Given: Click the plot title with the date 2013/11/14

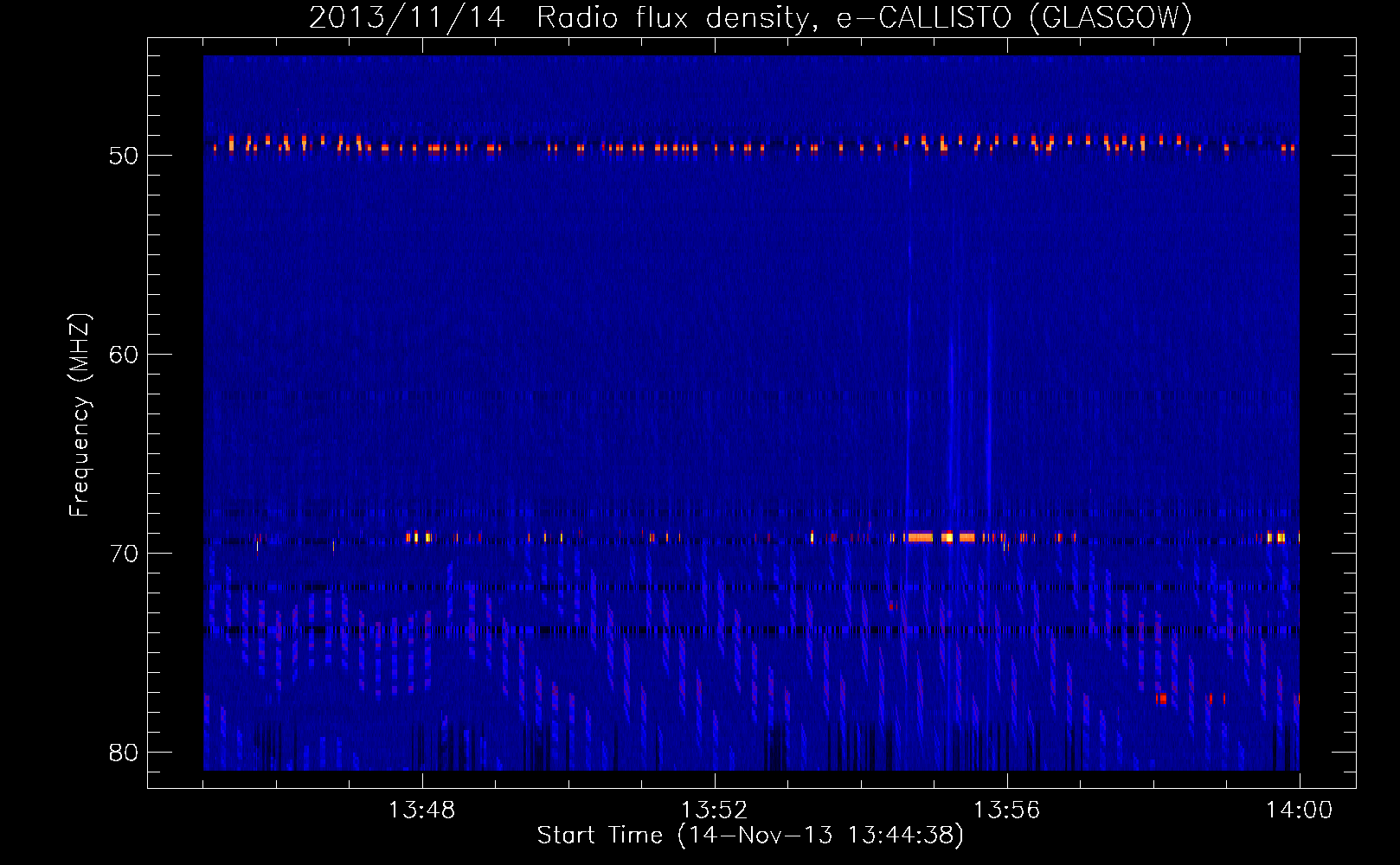Looking at the screenshot, I should 750,18.
